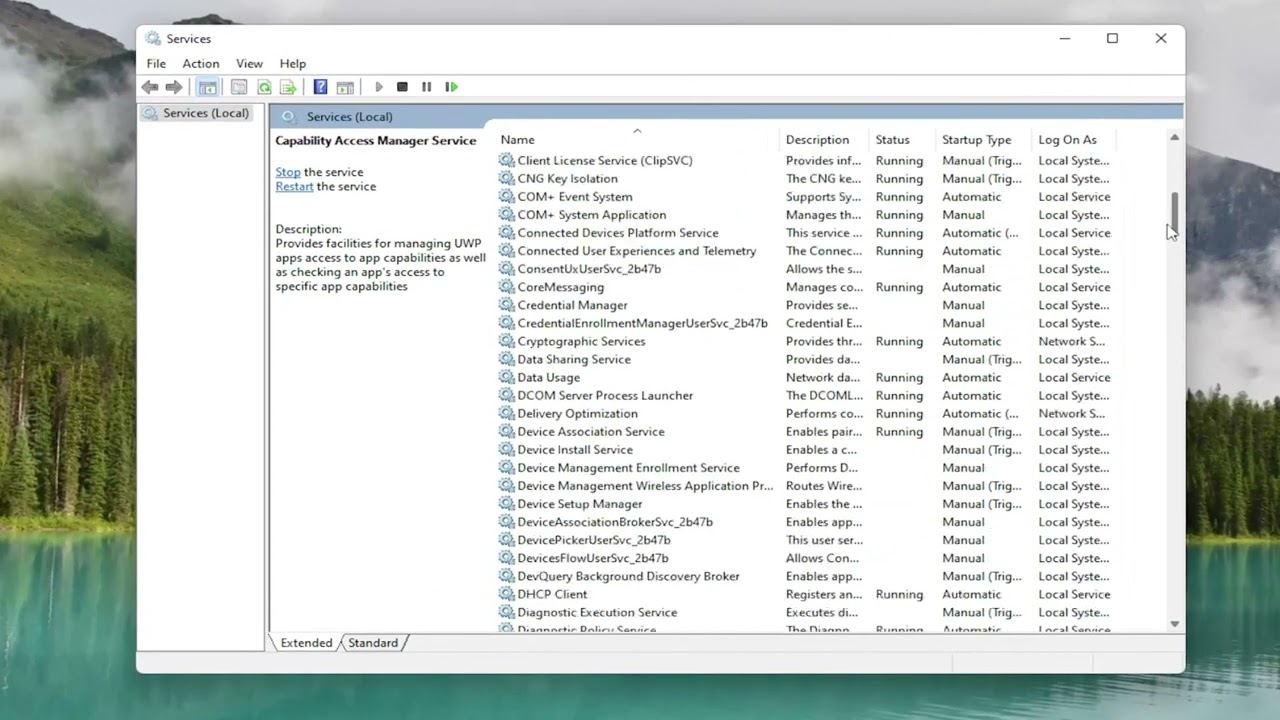Click the Show/Hide Action Pane icon
Viewport: 1280px width, 720px height.
point(345,87)
